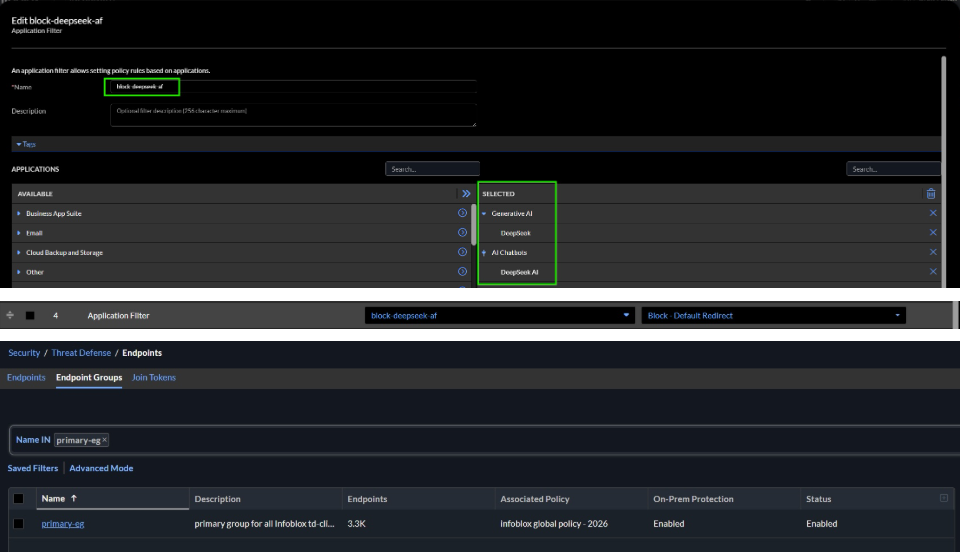Switch to Endpoints tab
Viewport: 960px width, 552px height.
[x=26, y=378]
